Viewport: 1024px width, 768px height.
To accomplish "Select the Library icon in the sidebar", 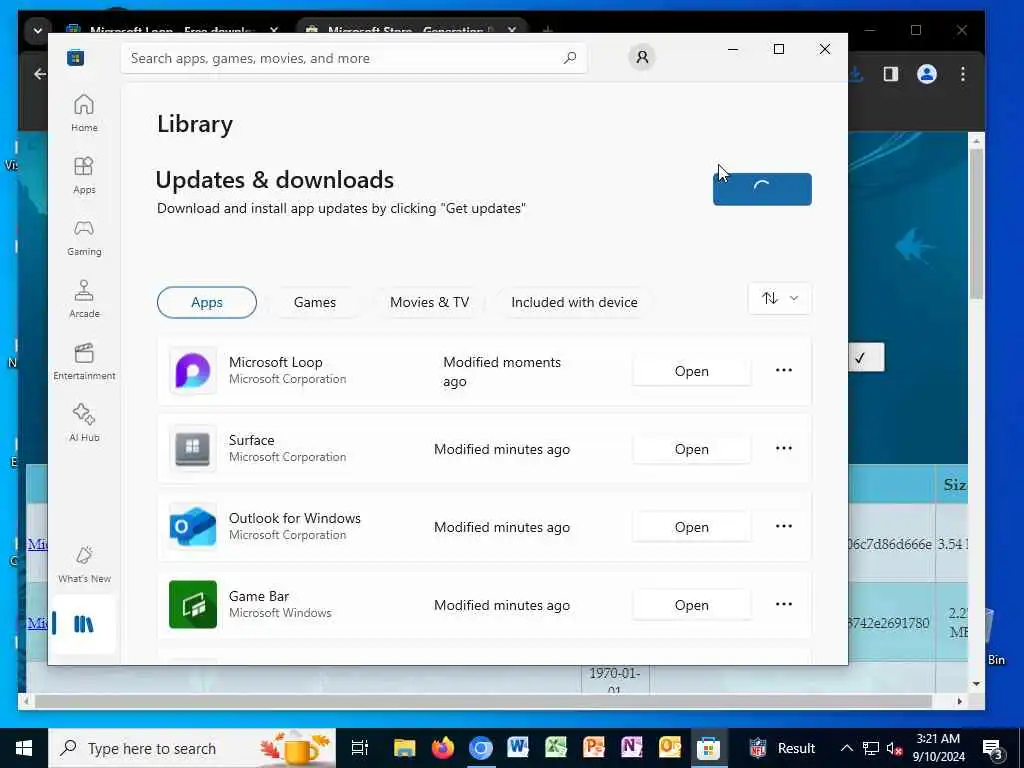I will coord(84,624).
